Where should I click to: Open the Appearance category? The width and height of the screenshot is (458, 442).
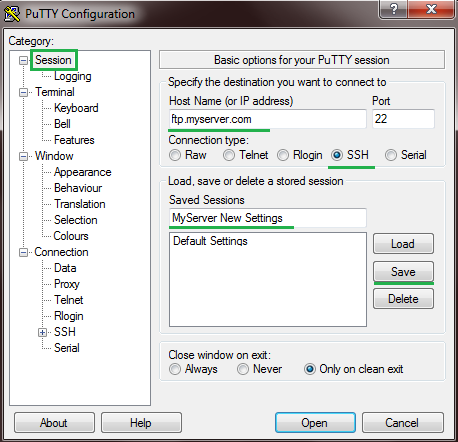[x=83, y=172]
